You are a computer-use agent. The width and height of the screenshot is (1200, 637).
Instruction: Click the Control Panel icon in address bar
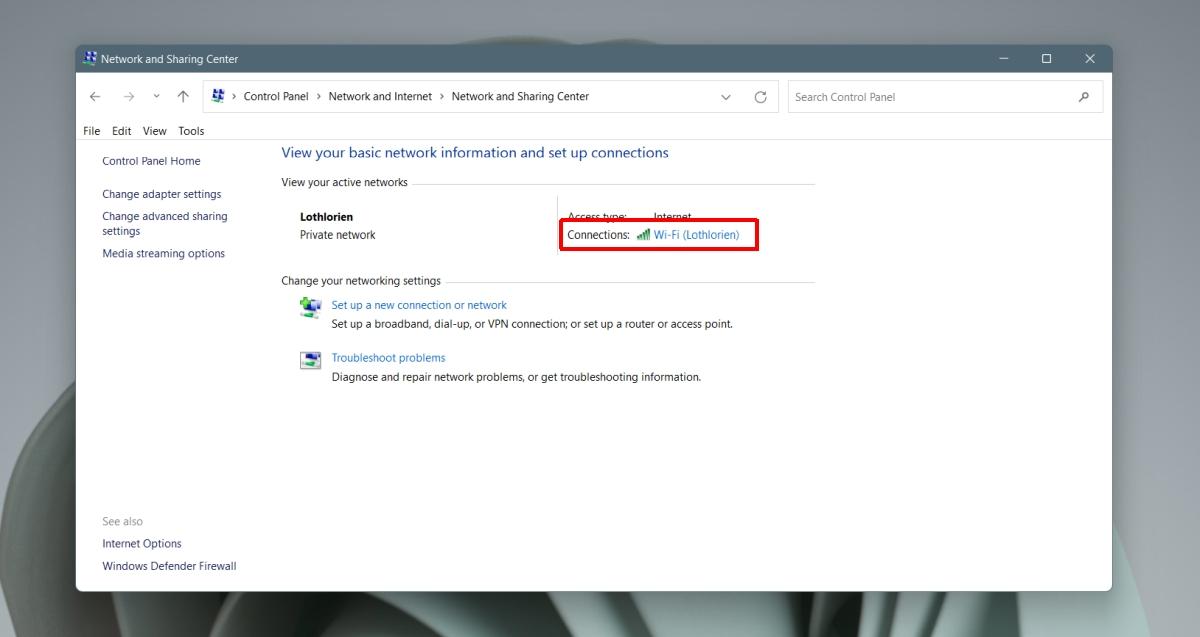click(x=218, y=96)
